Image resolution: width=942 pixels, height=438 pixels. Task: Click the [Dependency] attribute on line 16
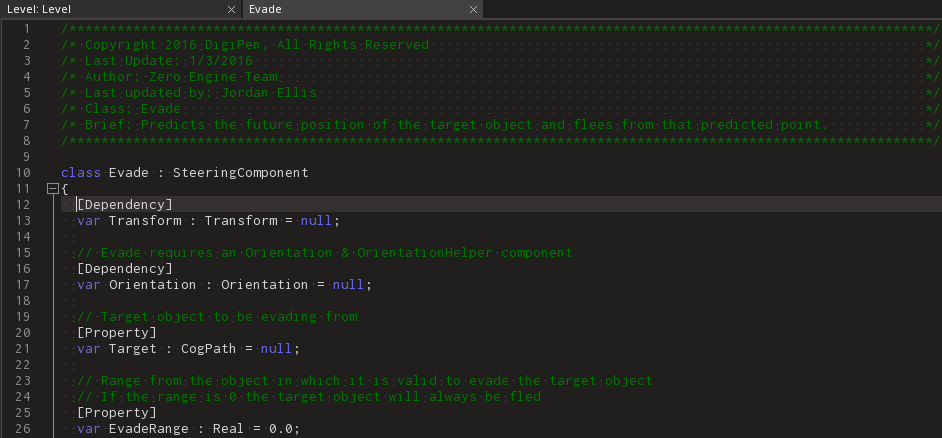click(x=124, y=269)
